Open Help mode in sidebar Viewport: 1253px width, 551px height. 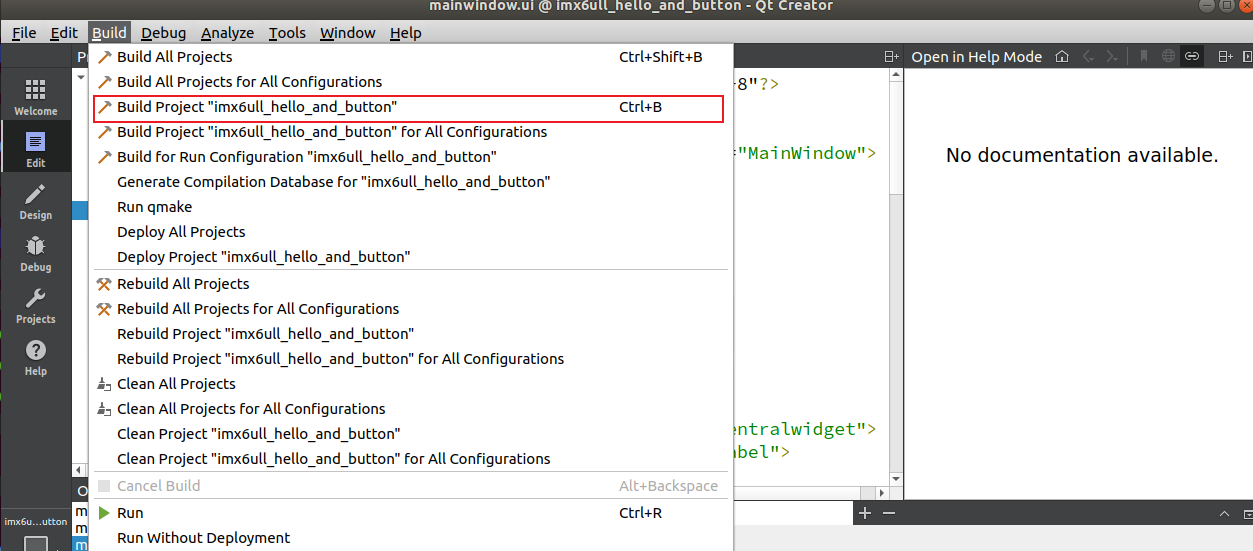pyautogui.click(x=35, y=357)
